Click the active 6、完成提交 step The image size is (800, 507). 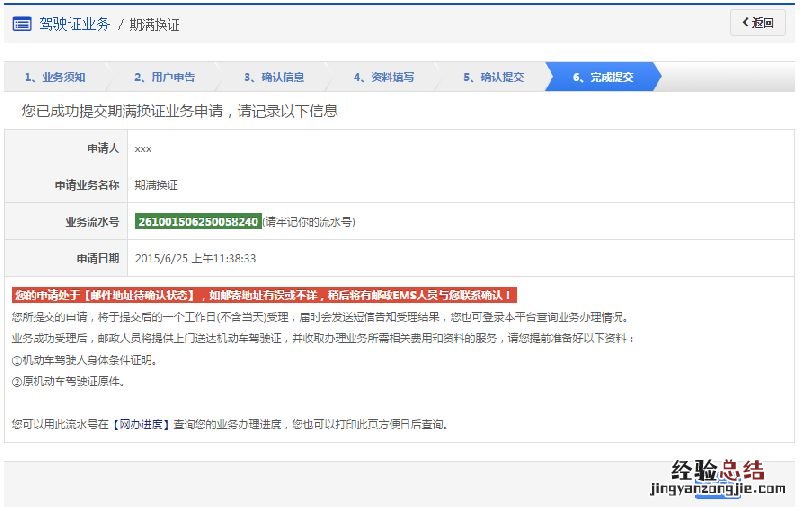point(602,77)
